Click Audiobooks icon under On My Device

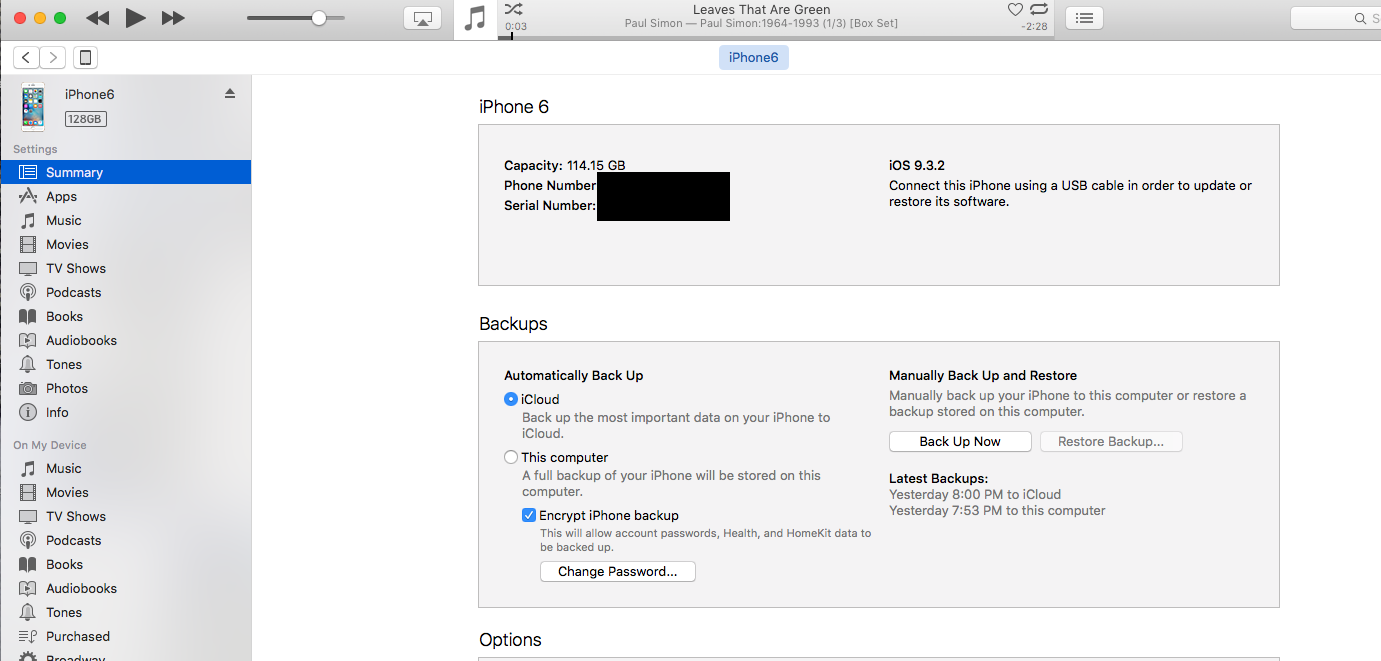(28, 588)
